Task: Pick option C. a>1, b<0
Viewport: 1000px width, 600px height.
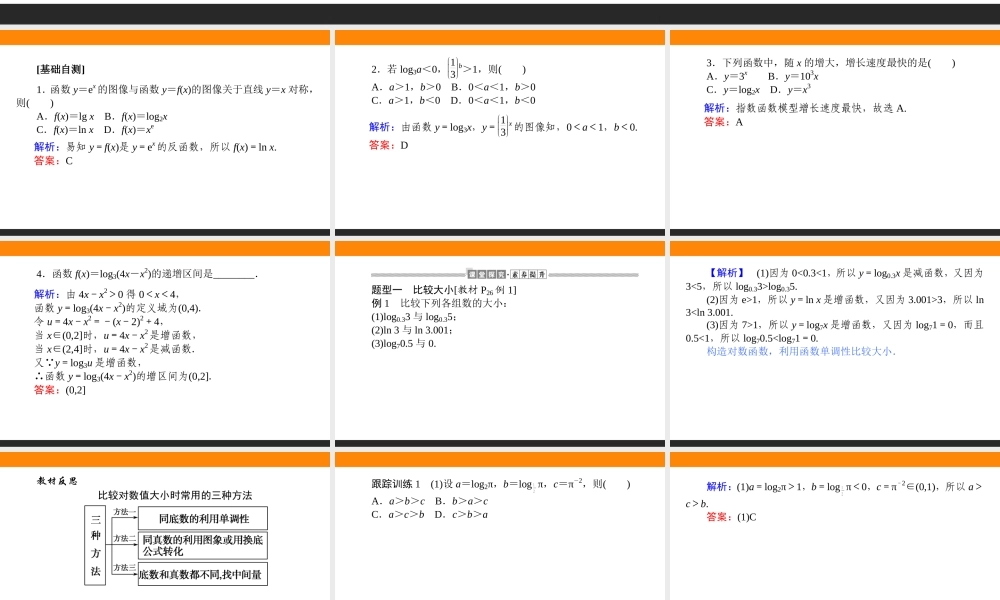Action: click(x=406, y=100)
